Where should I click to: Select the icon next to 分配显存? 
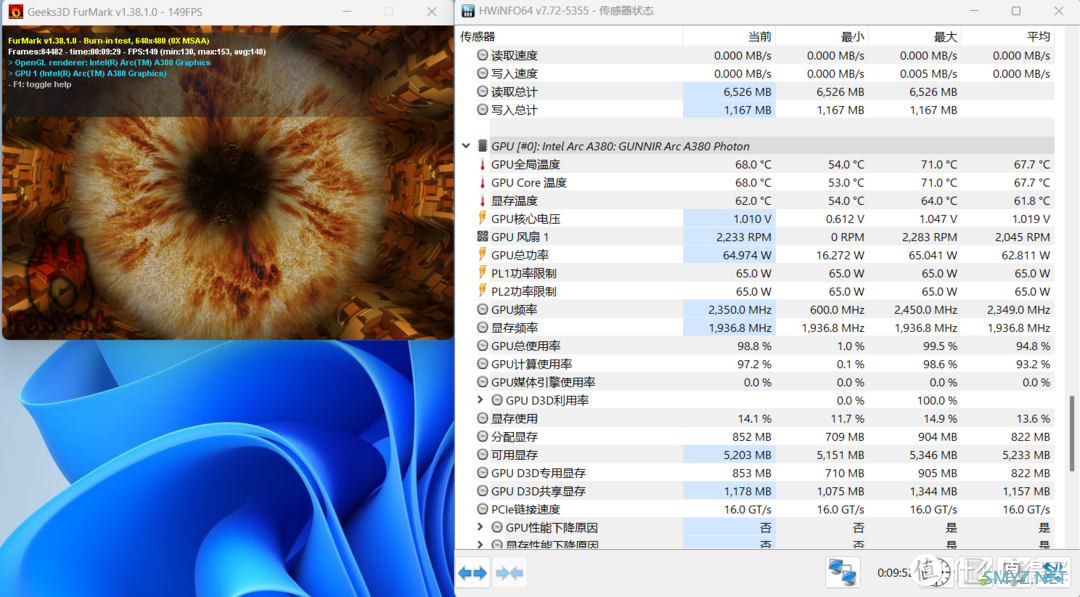tap(482, 437)
